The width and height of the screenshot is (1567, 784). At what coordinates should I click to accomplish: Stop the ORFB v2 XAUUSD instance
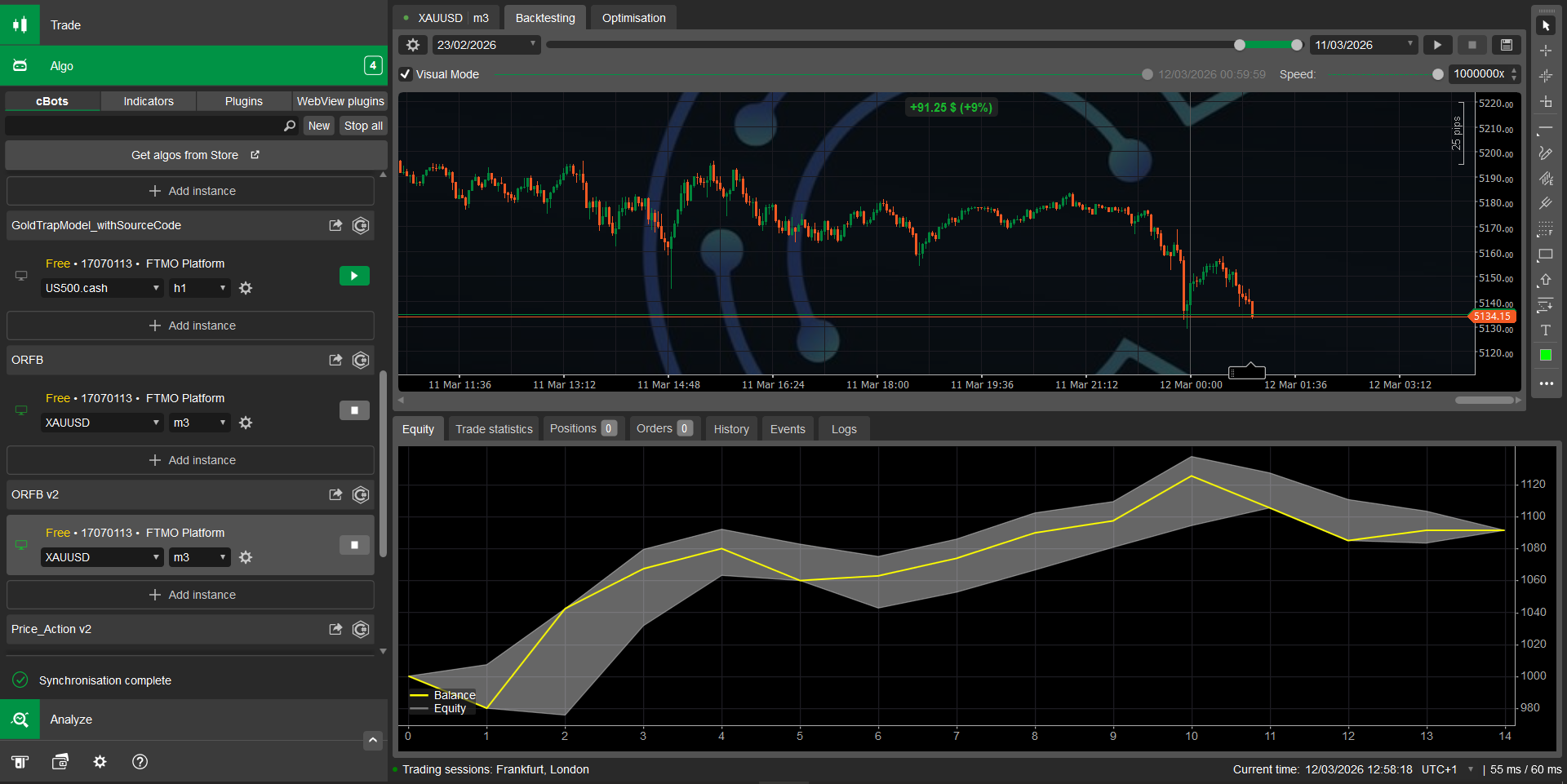[354, 545]
